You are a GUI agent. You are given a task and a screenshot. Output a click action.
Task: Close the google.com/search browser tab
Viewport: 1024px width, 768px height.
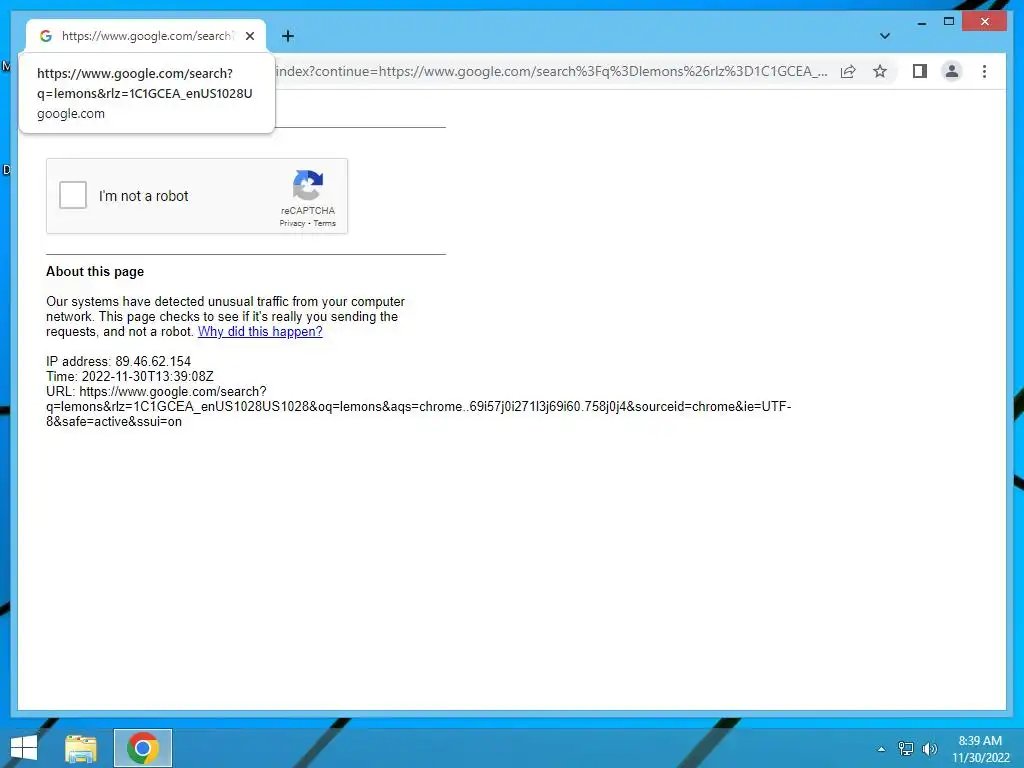249,36
